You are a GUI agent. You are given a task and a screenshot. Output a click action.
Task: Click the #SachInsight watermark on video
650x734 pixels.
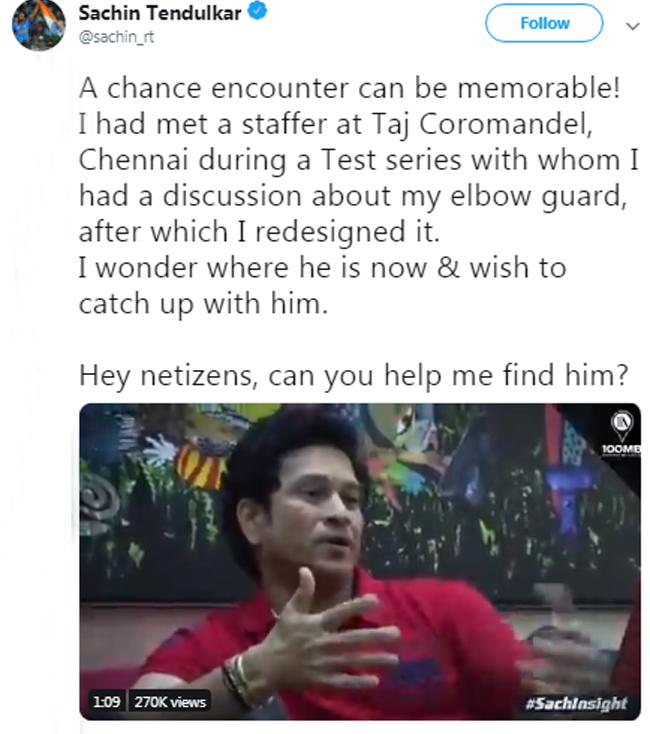576,703
